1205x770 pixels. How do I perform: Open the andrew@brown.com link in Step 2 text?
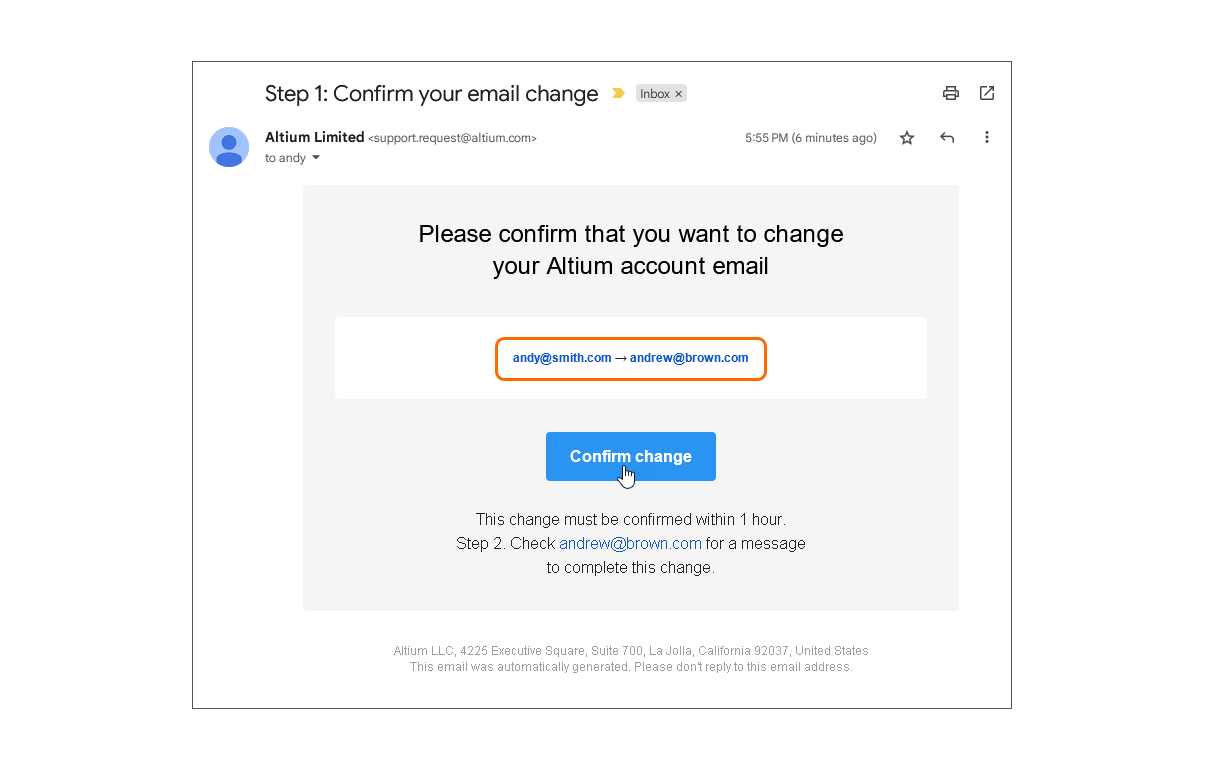click(x=630, y=544)
